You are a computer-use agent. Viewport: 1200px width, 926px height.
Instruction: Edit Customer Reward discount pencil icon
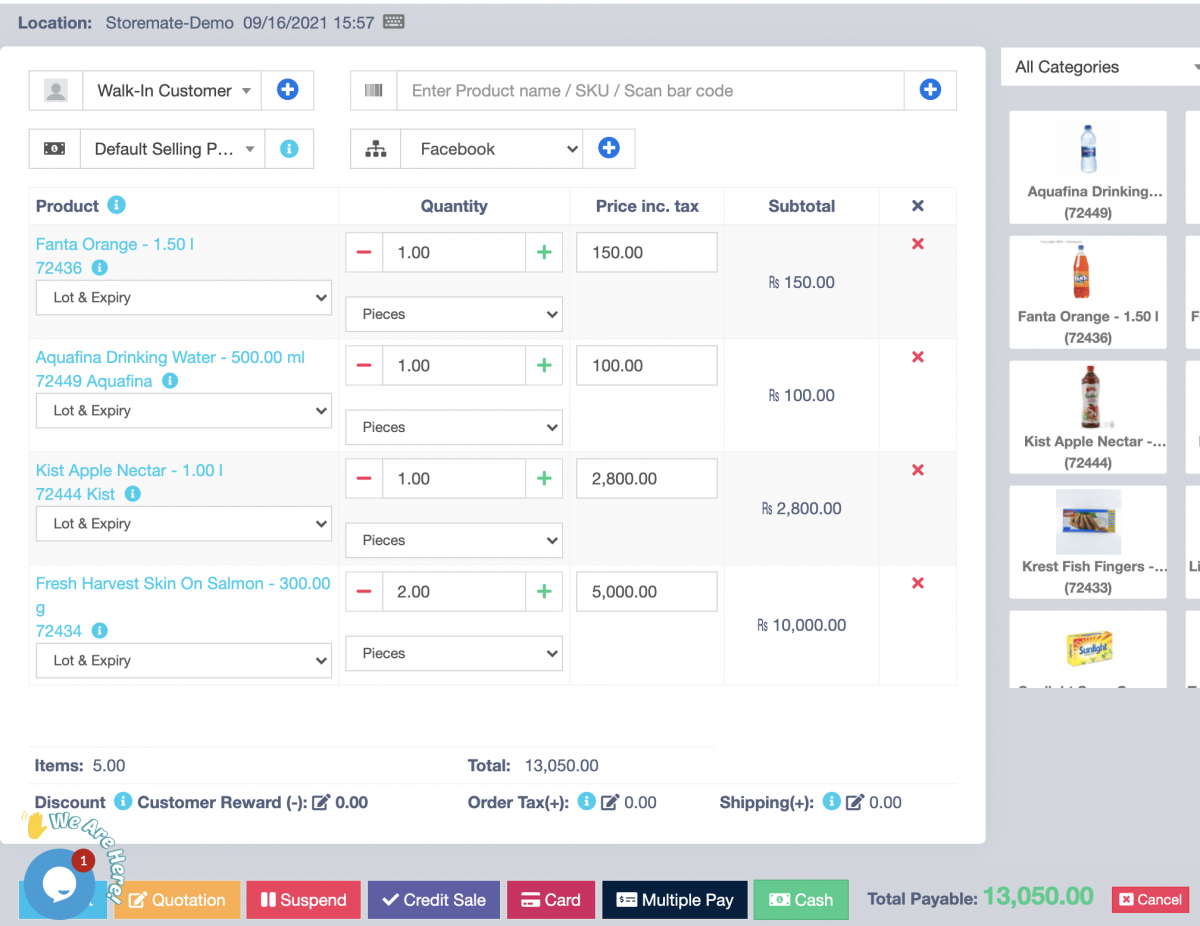tap(321, 802)
